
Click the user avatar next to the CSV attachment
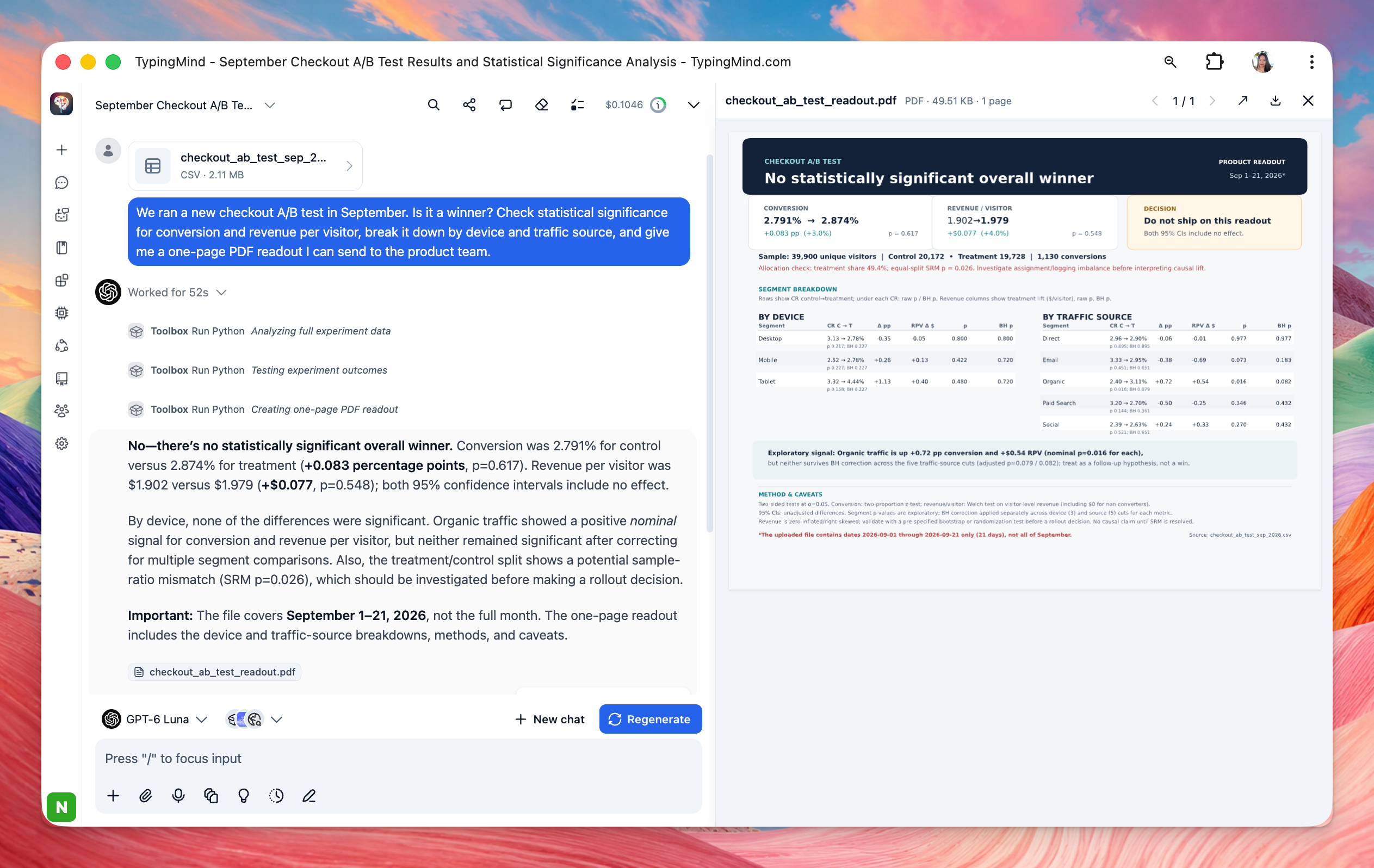(x=108, y=151)
